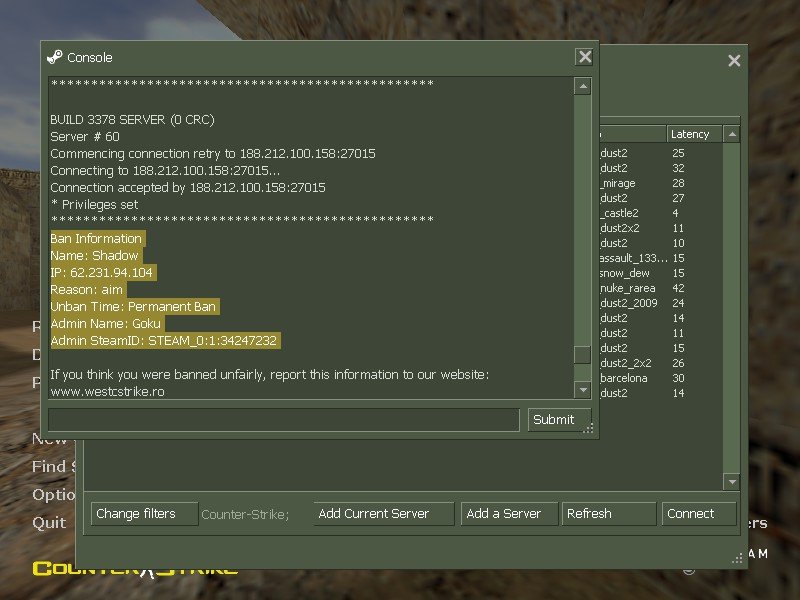Image resolution: width=800 pixels, height=600 pixels.
Task: Click the Console scroll up arrow
Action: pyautogui.click(x=582, y=86)
